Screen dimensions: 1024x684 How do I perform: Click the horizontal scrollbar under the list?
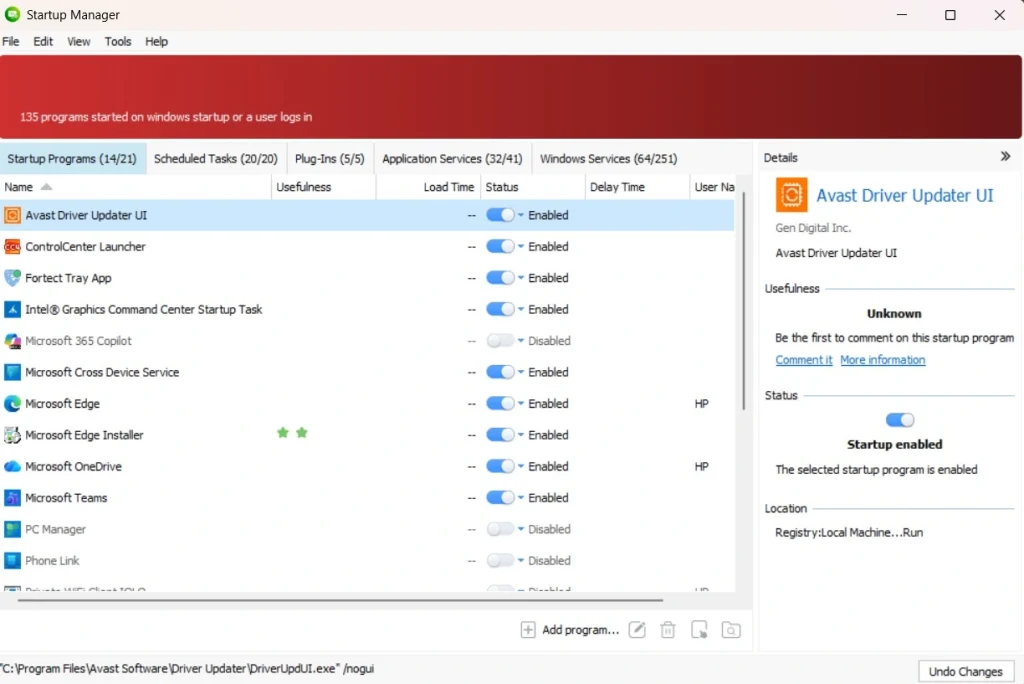point(340,600)
